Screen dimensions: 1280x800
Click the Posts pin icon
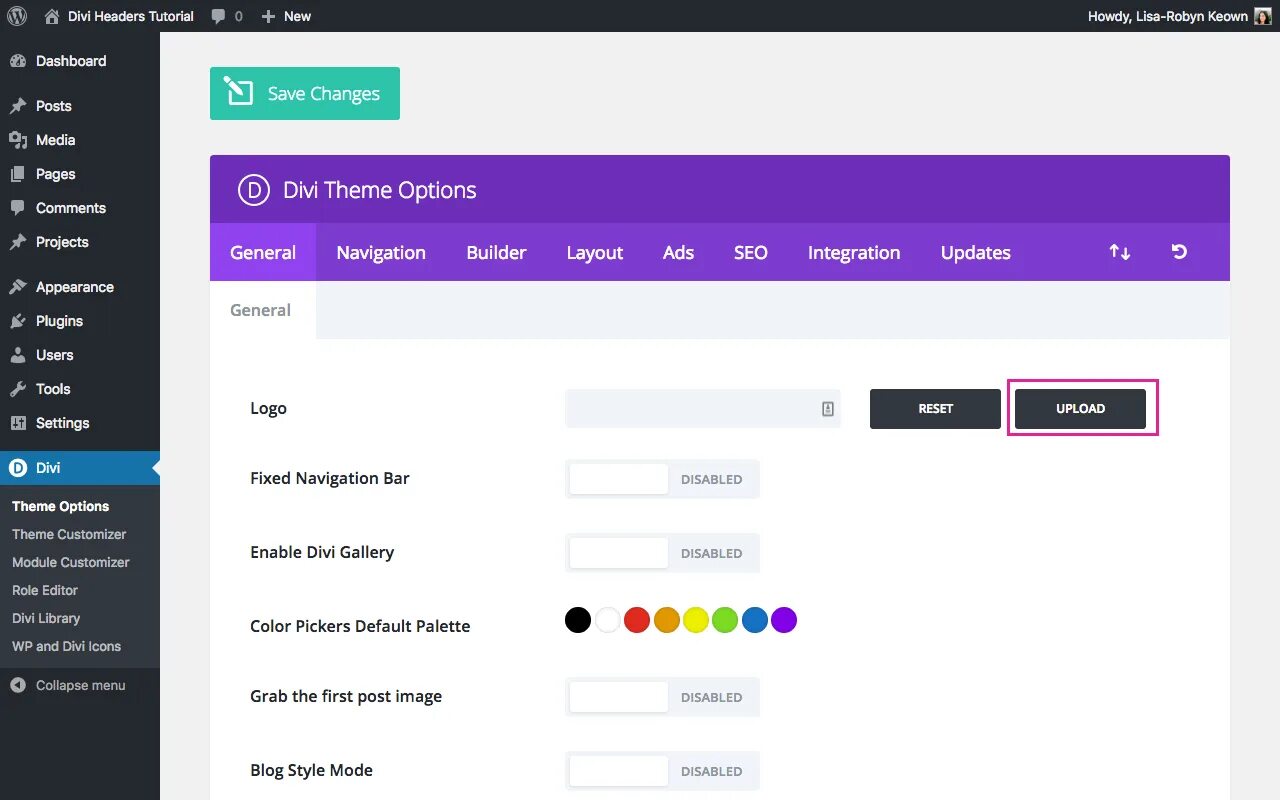pyautogui.click(x=18, y=106)
